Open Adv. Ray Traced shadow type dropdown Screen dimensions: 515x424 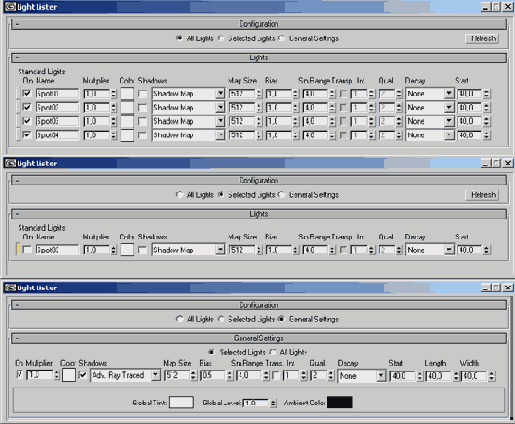(x=155, y=375)
